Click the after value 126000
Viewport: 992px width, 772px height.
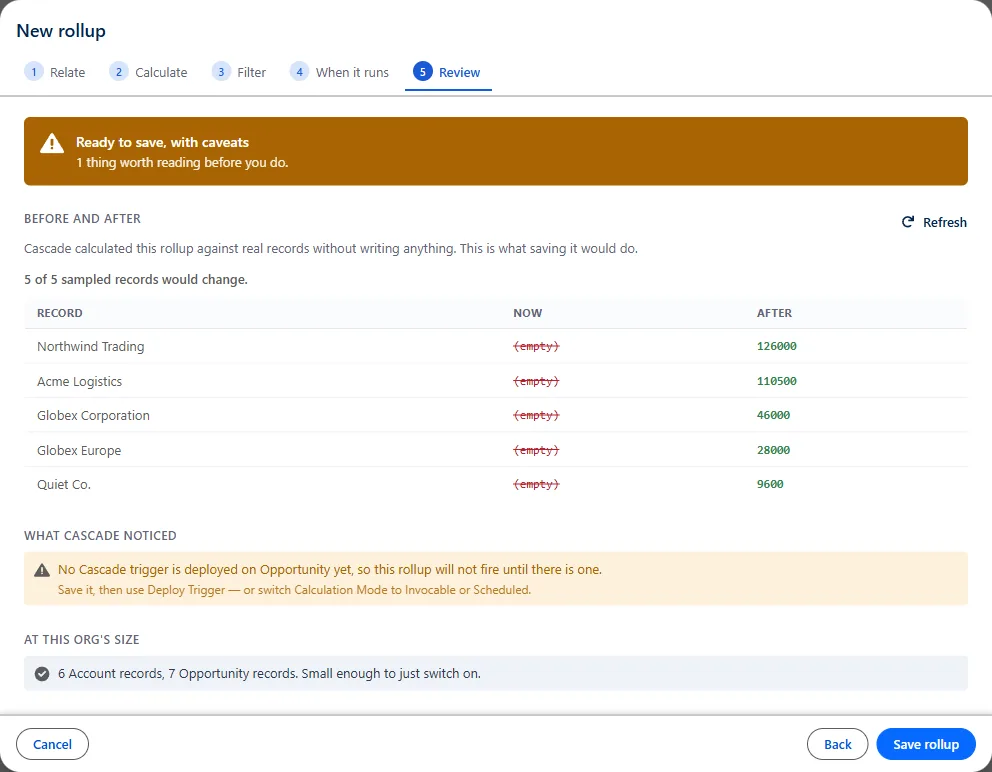776,346
